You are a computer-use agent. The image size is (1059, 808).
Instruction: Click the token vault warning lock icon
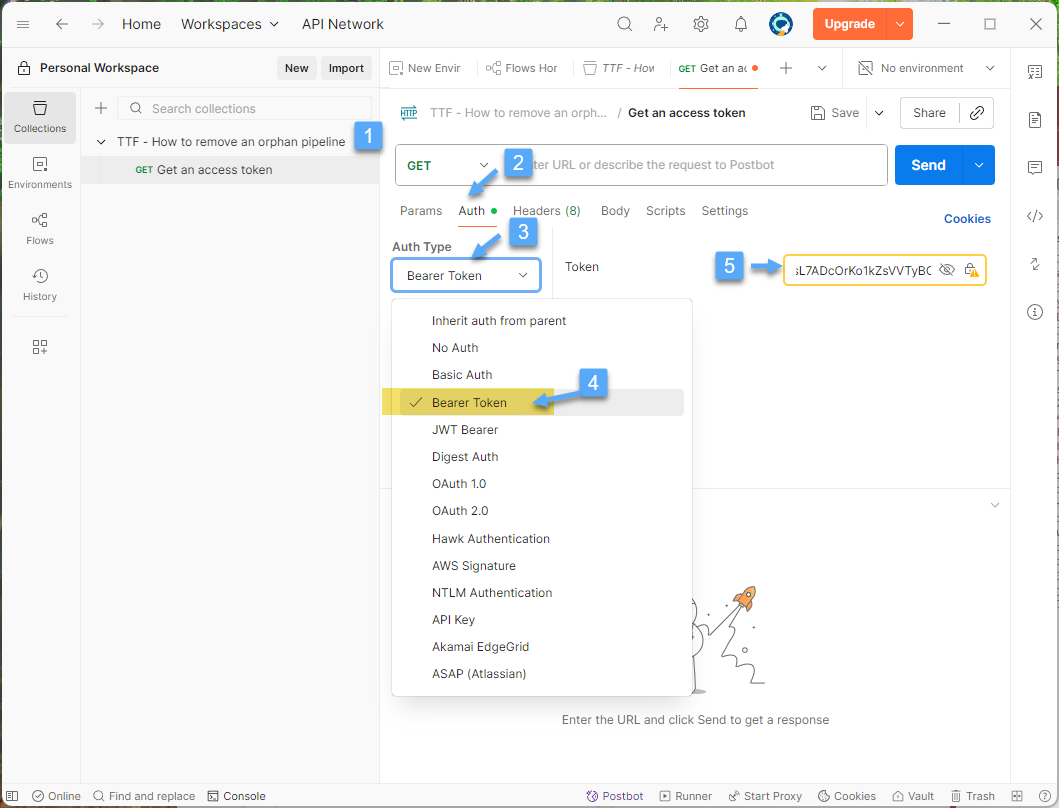971,270
